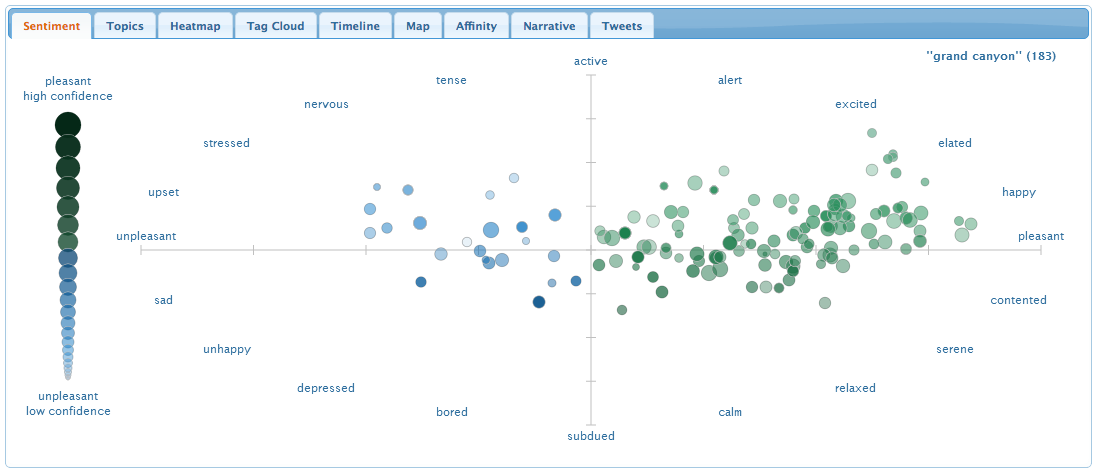Select the rightmost green bubble in the plot
The width and height of the screenshot is (1097, 473).
(970, 224)
